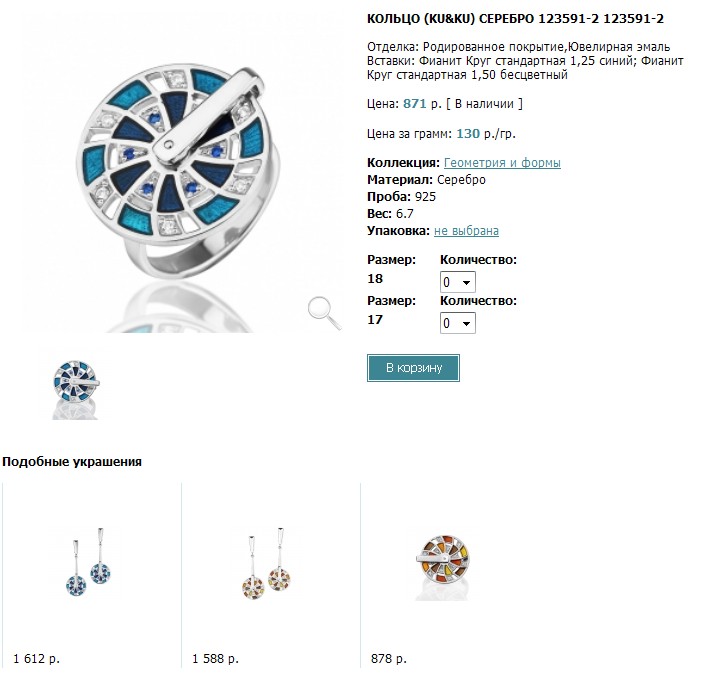The image size is (712, 682).
Task: Click the 130 р./гр. price per gram
Action: coord(486,133)
